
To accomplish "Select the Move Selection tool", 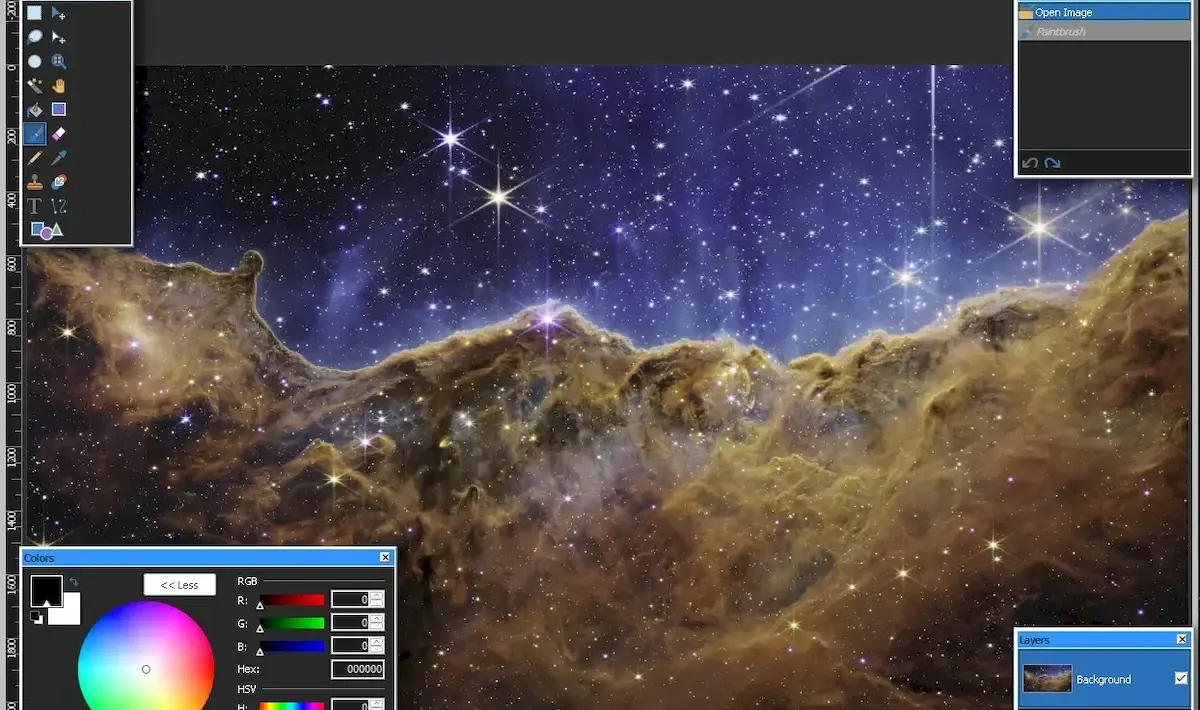I will click(59, 37).
